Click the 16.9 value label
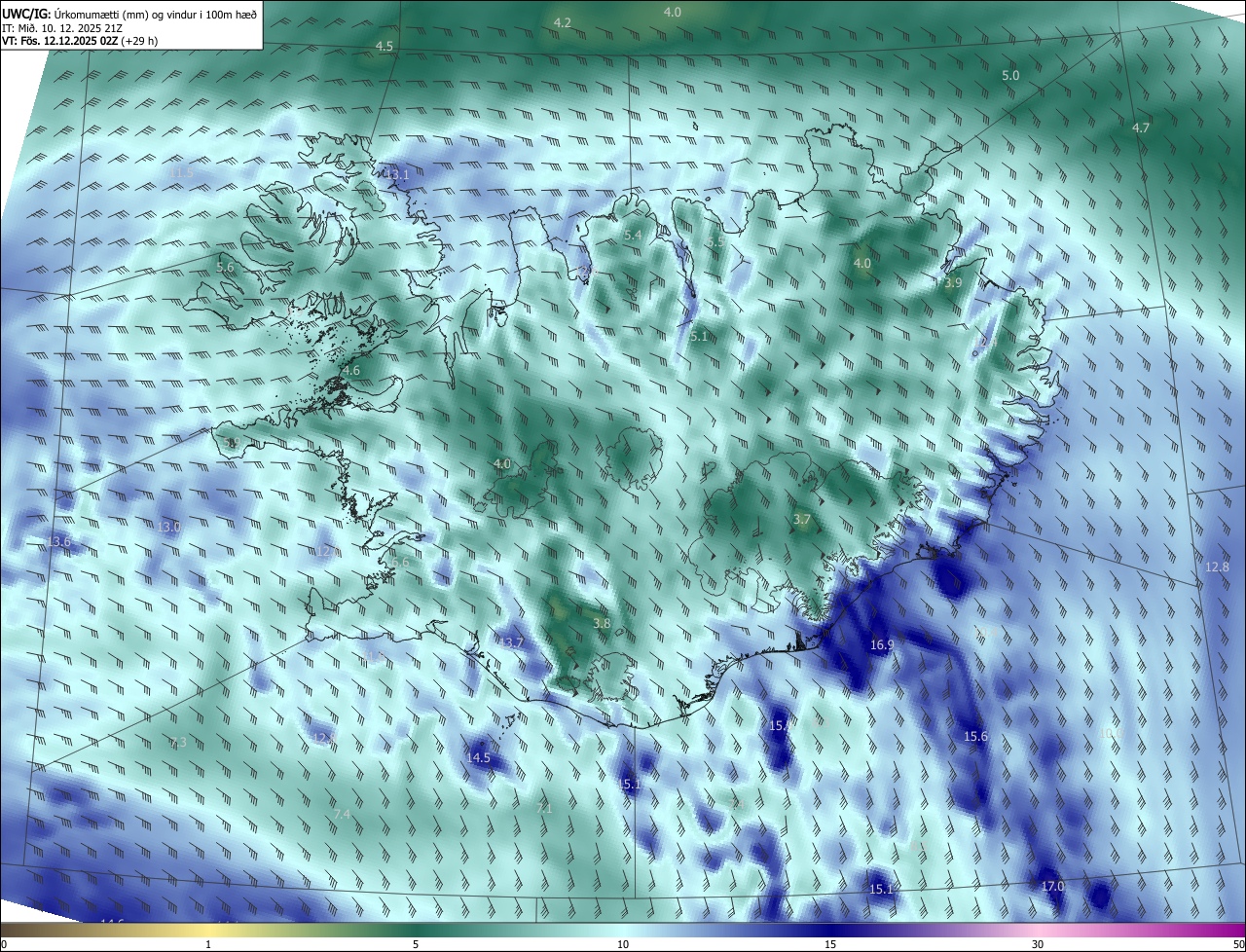The width and height of the screenshot is (1246, 952). (x=882, y=644)
